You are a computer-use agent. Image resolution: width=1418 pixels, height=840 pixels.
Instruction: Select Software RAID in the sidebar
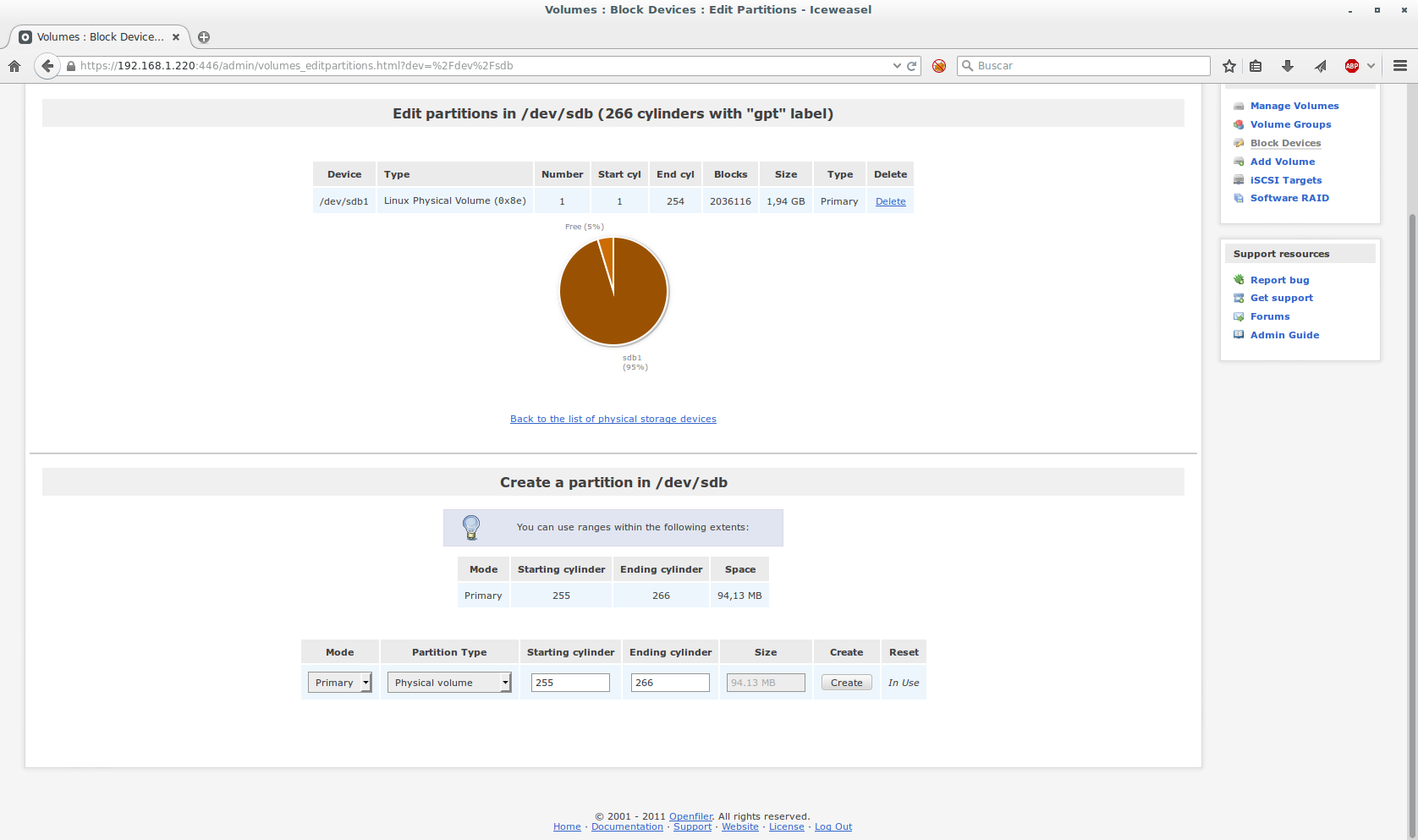[x=1289, y=198]
